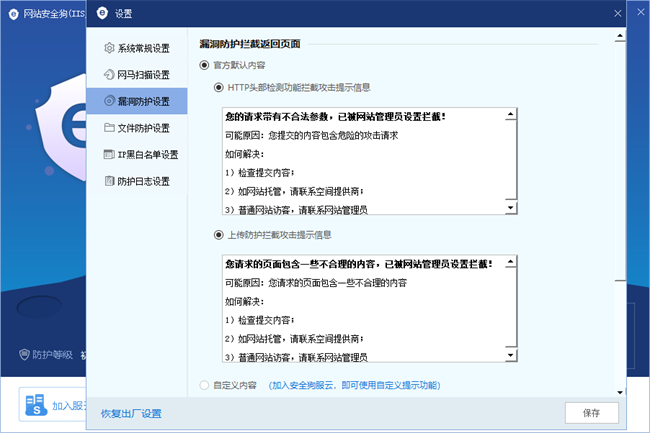This screenshot has height=433, width=650.
Task: Open the 文件防护设置 section
Action: tap(137, 128)
